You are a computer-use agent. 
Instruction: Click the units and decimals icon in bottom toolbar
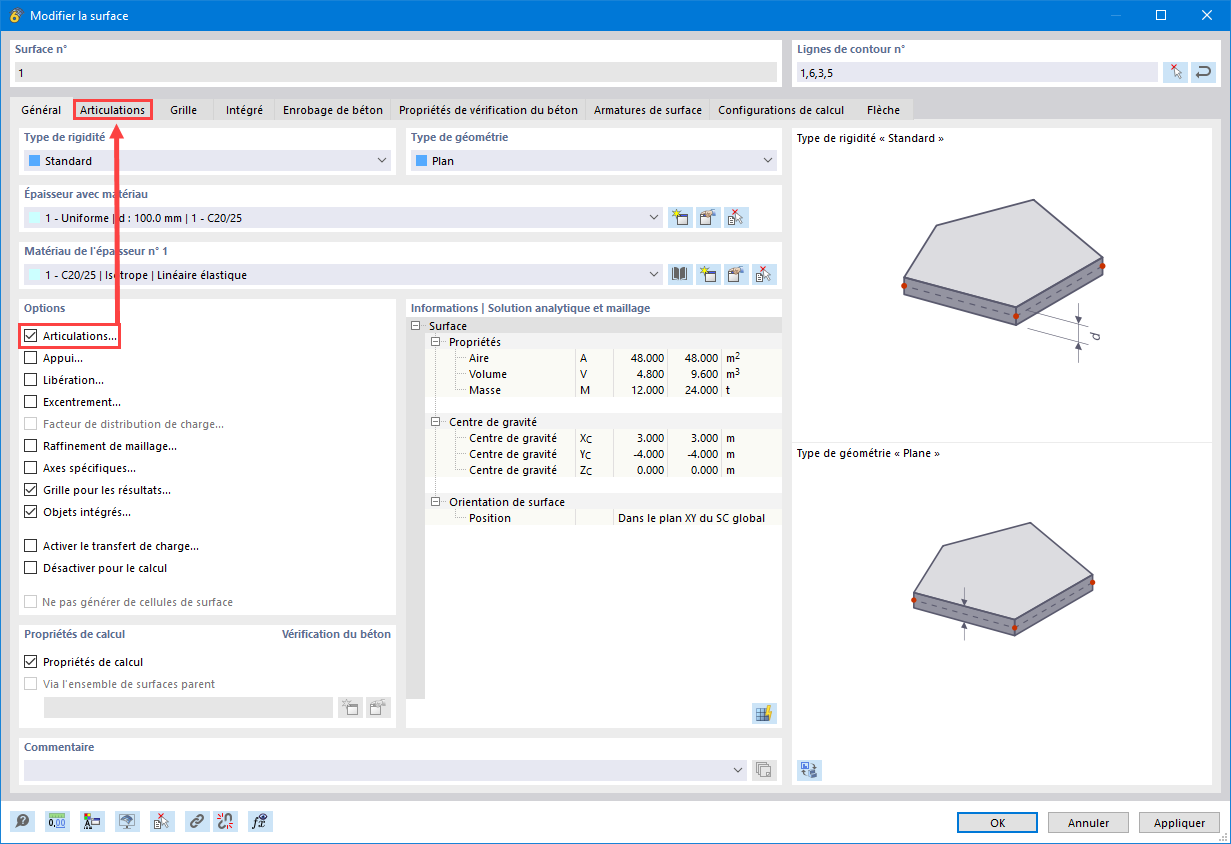pos(57,822)
